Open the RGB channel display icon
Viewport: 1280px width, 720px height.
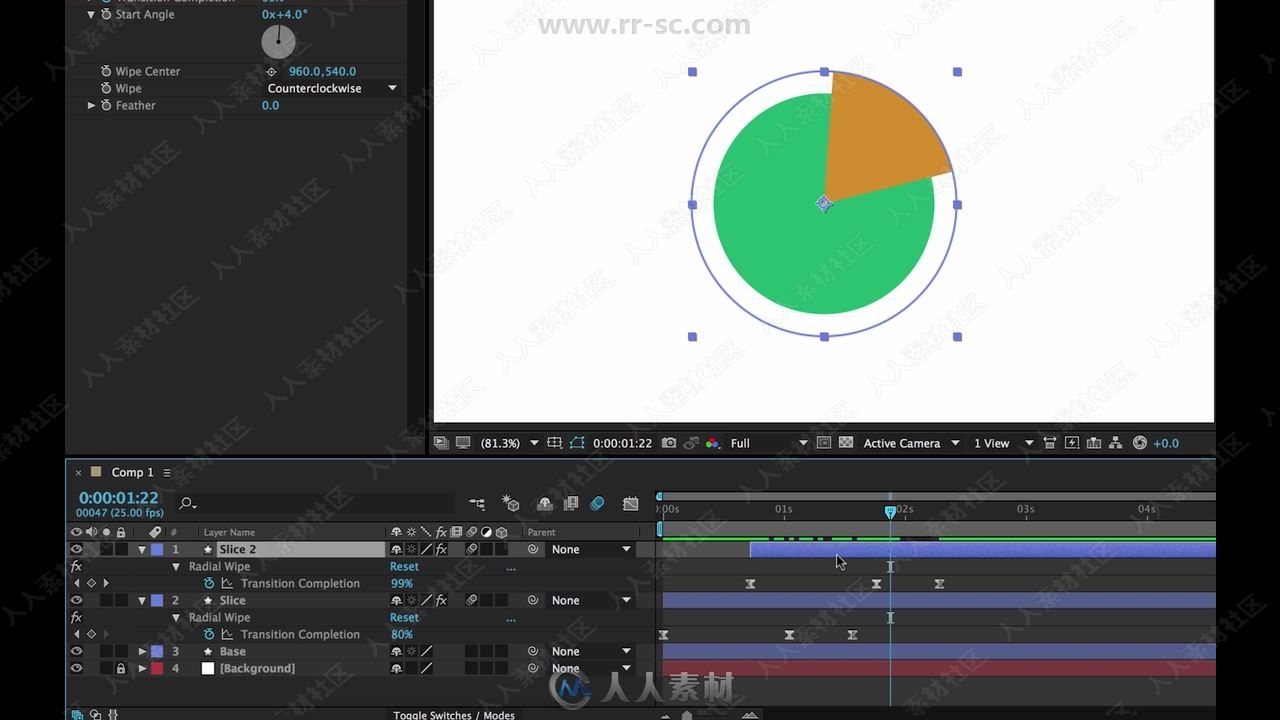click(713, 443)
